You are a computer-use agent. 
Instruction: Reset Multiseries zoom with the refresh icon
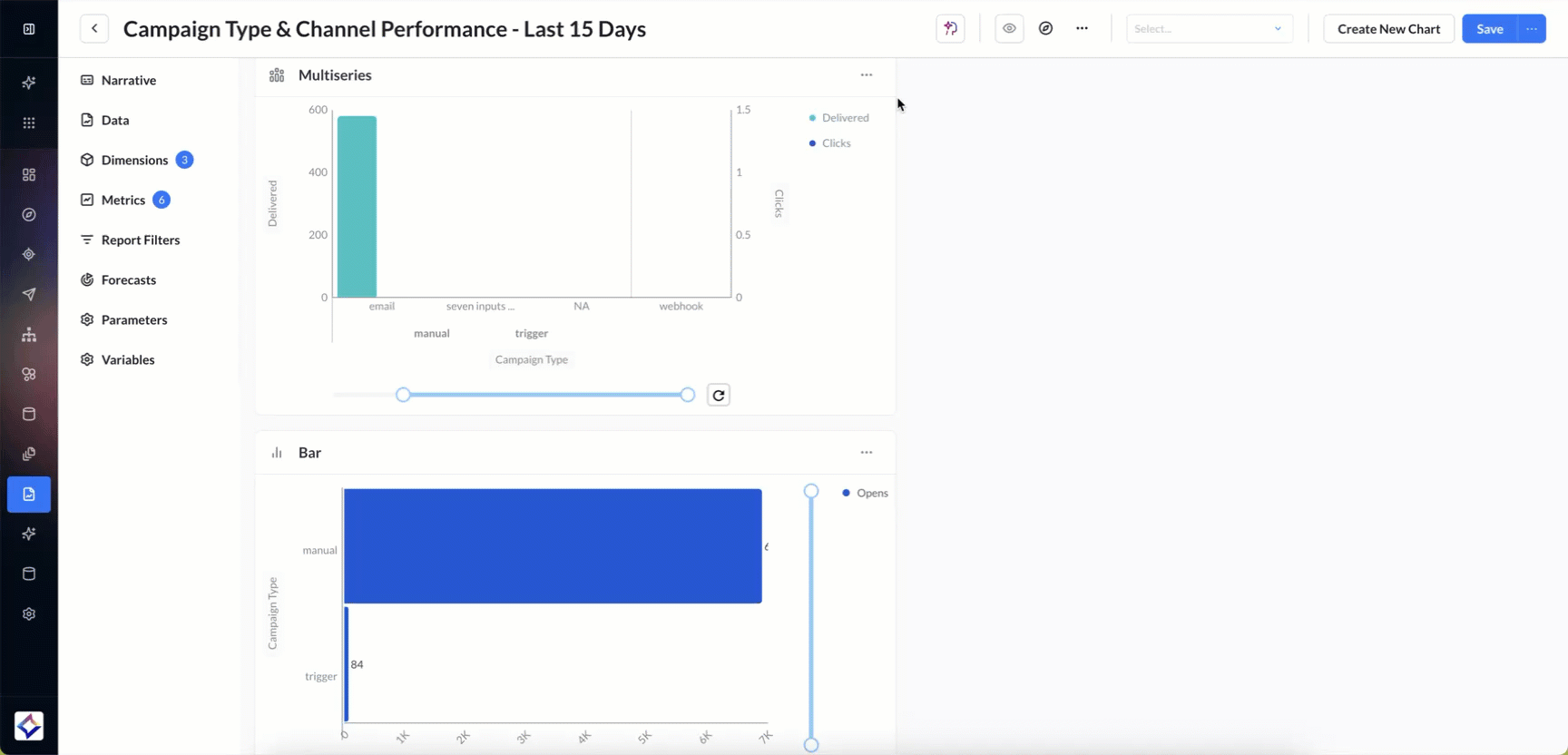[x=719, y=395]
